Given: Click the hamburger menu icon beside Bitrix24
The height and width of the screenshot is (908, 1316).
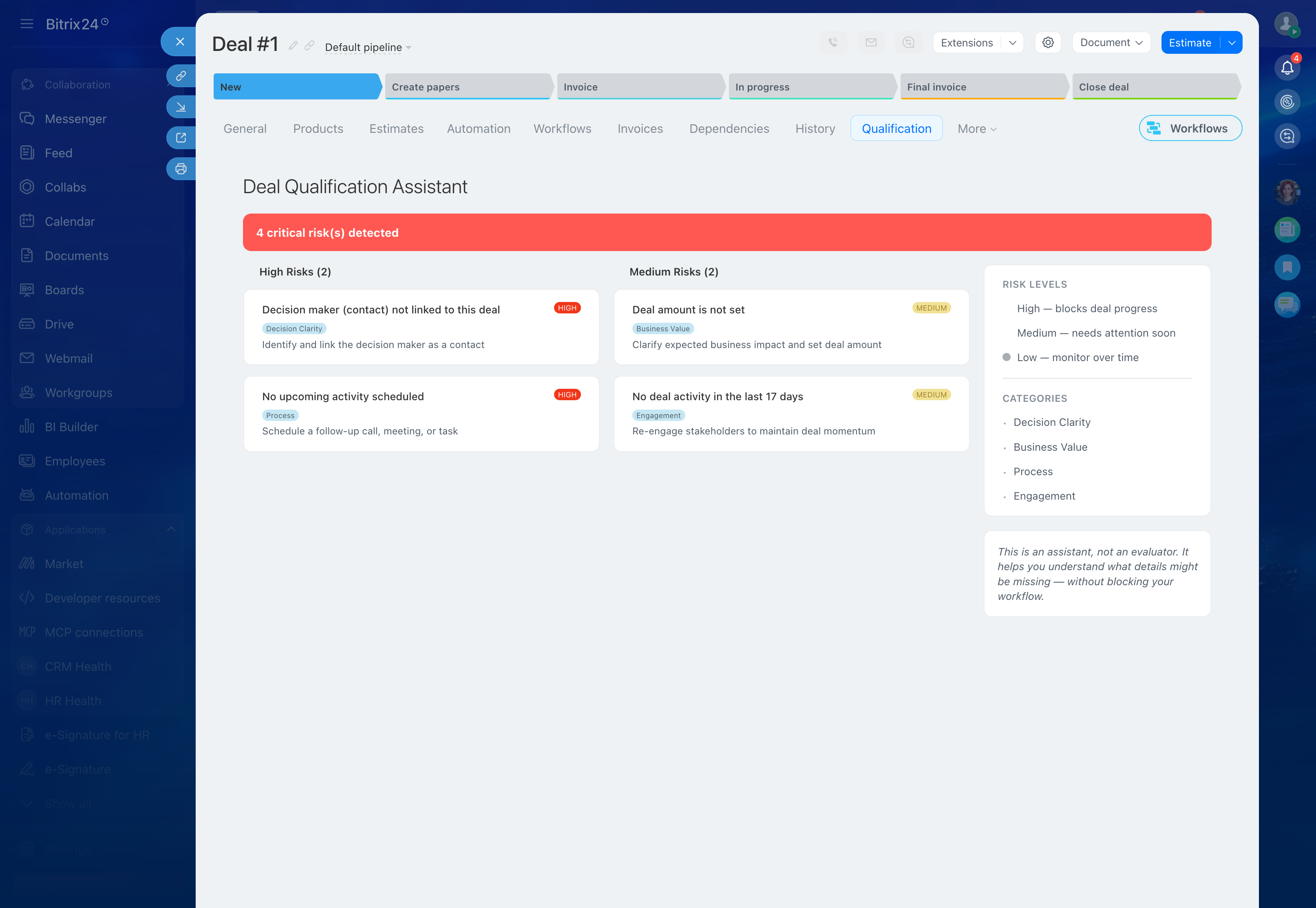Looking at the screenshot, I should (x=27, y=24).
